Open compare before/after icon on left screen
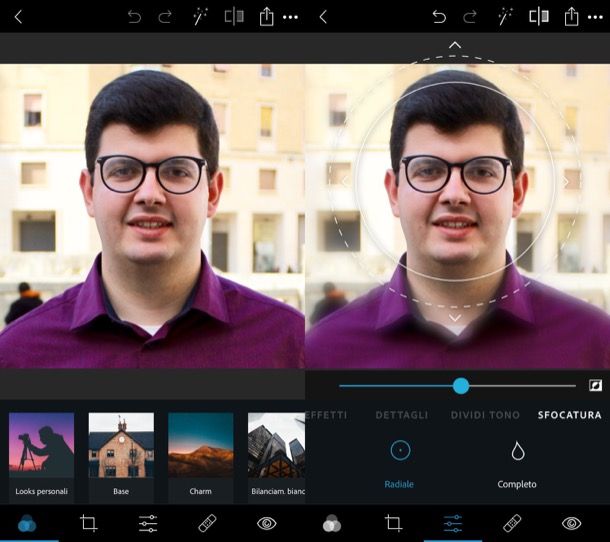610x542 pixels. 234,17
